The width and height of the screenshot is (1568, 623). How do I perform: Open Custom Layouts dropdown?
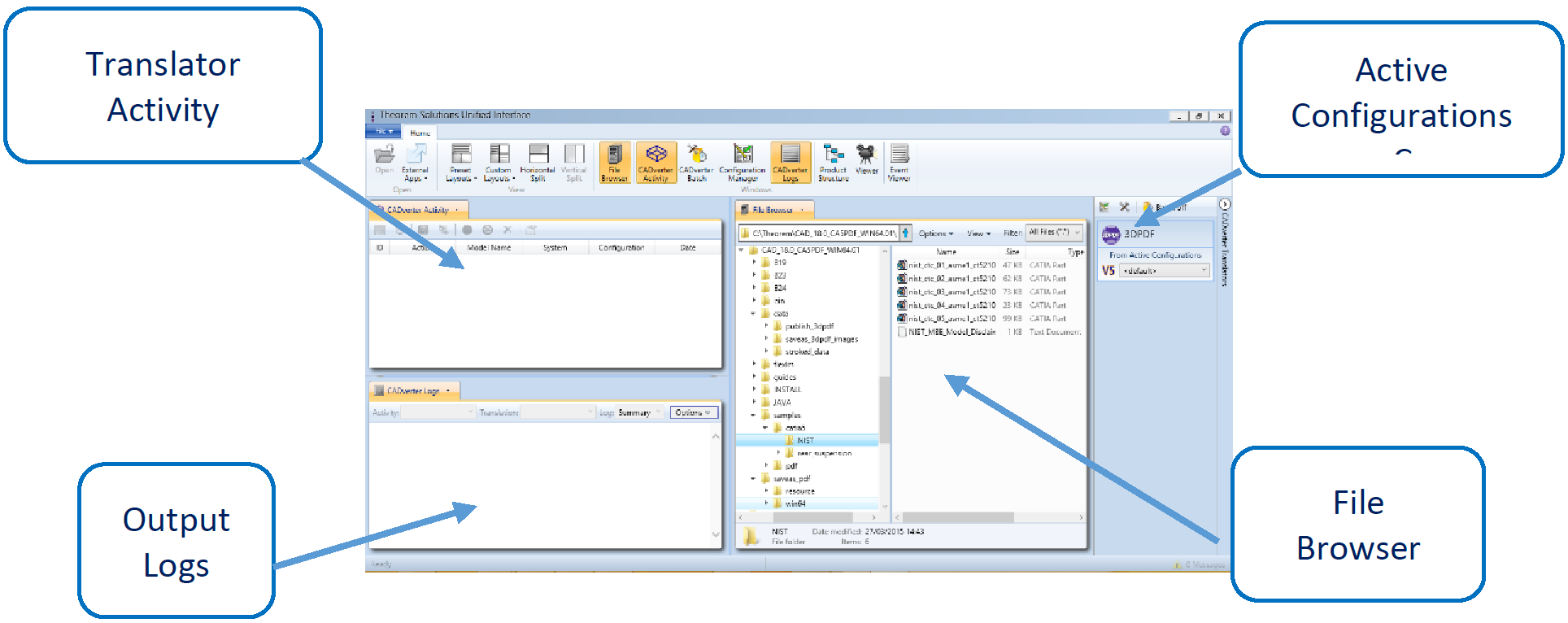pos(499,163)
